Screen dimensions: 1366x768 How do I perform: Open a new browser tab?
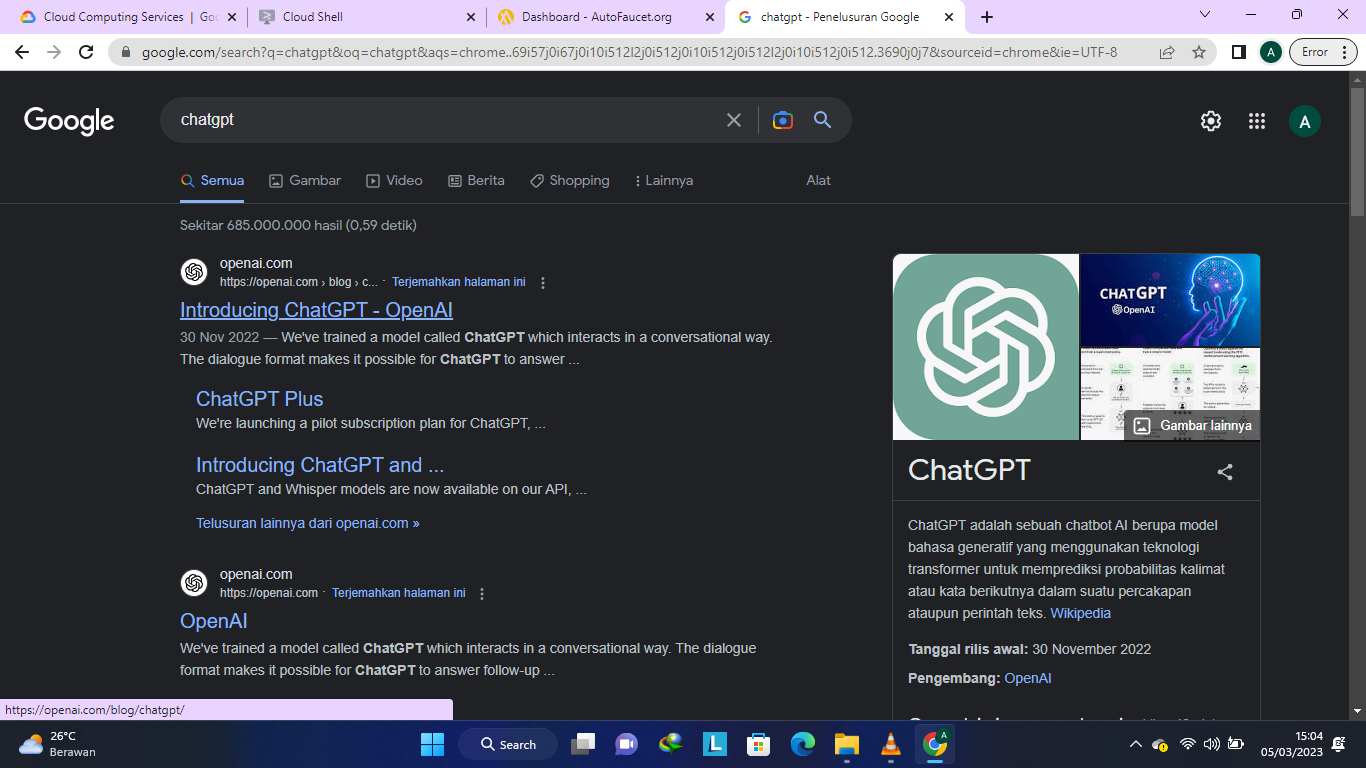tap(987, 17)
